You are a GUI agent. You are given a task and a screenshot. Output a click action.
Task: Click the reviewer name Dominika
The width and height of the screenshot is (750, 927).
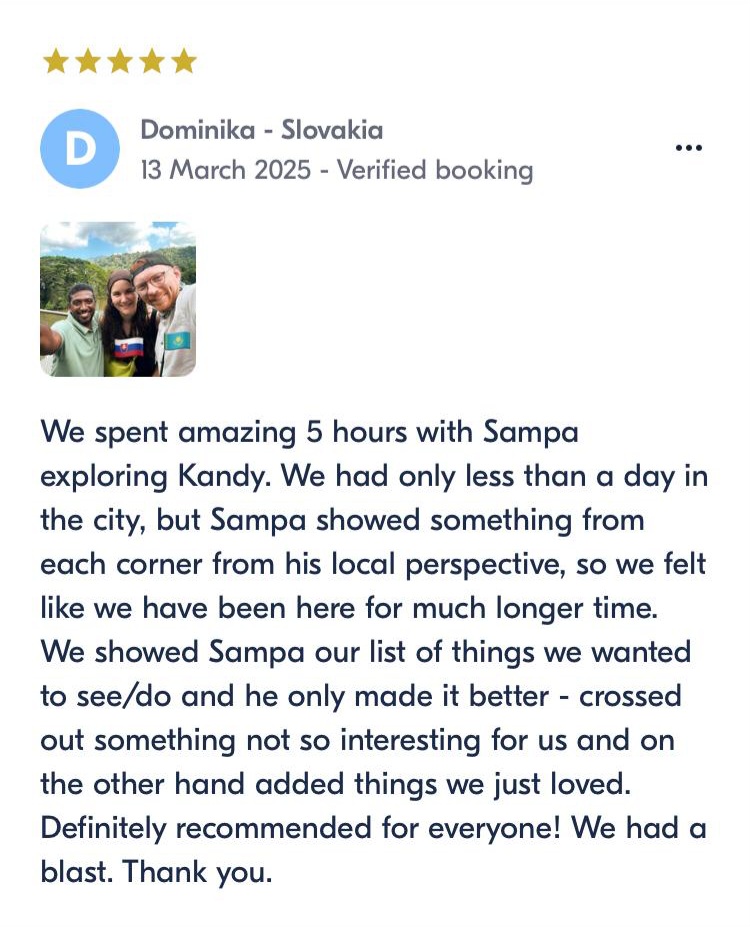click(197, 129)
